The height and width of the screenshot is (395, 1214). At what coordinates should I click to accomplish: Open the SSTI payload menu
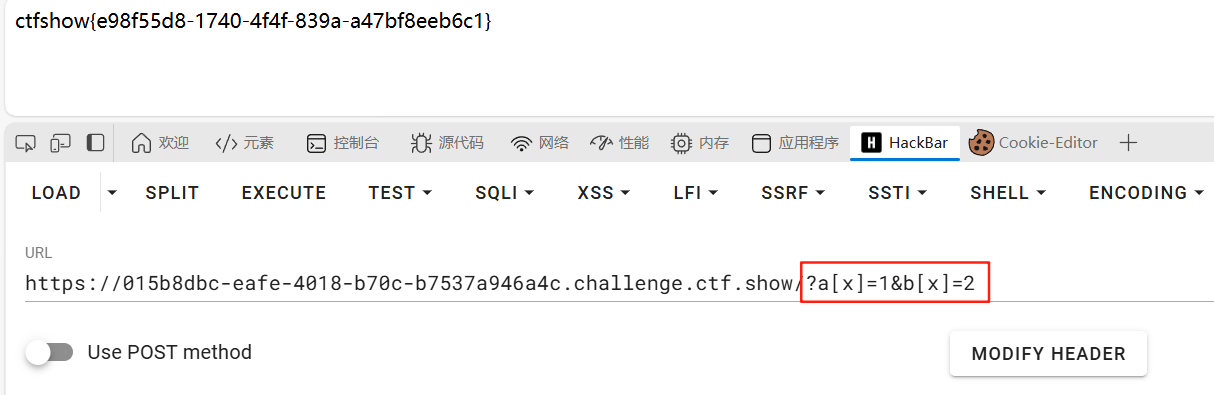pos(898,192)
